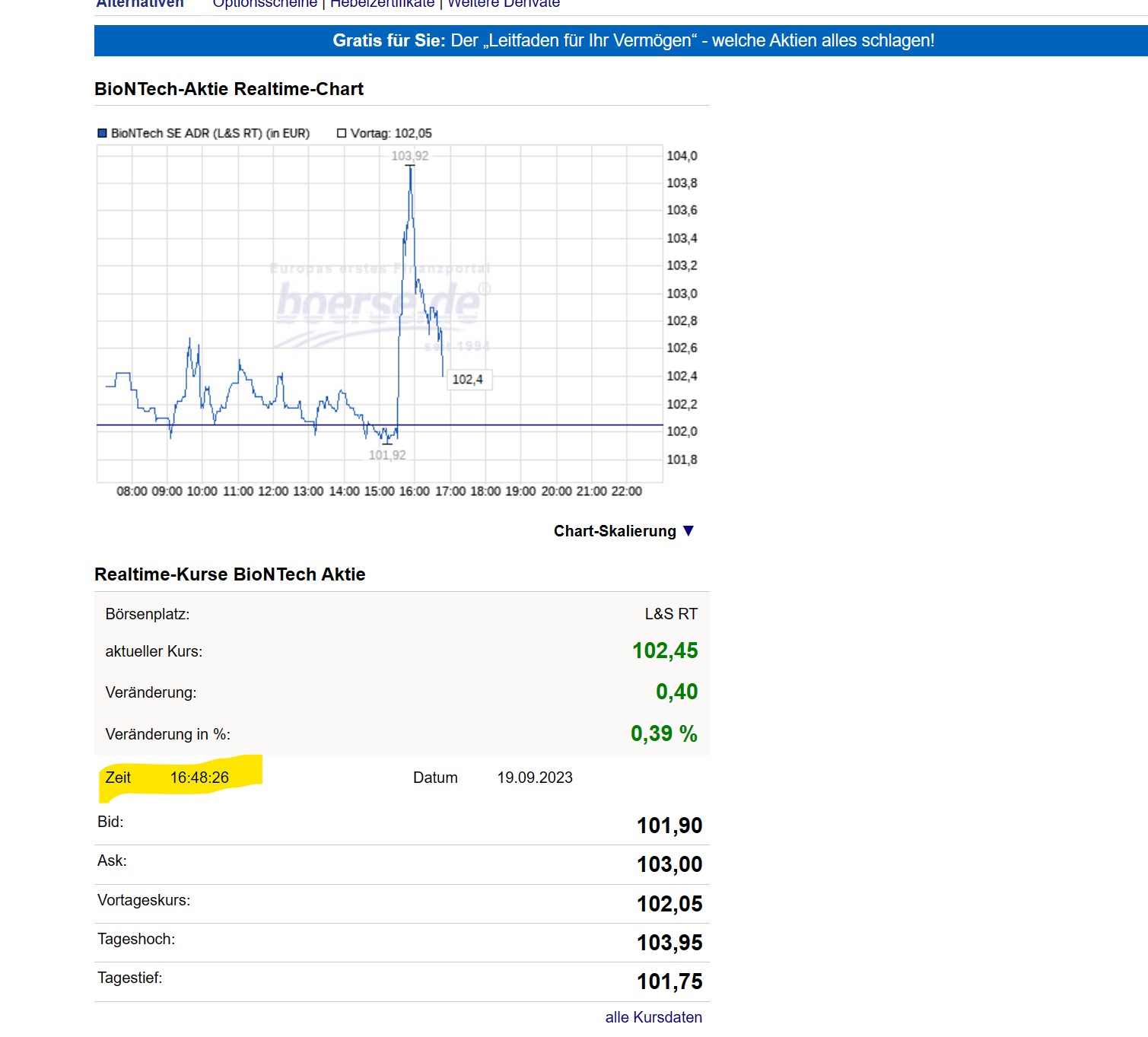Click the Veränderung value 0,40
This screenshot has width=1148, height=1037.
coord(676,692)
